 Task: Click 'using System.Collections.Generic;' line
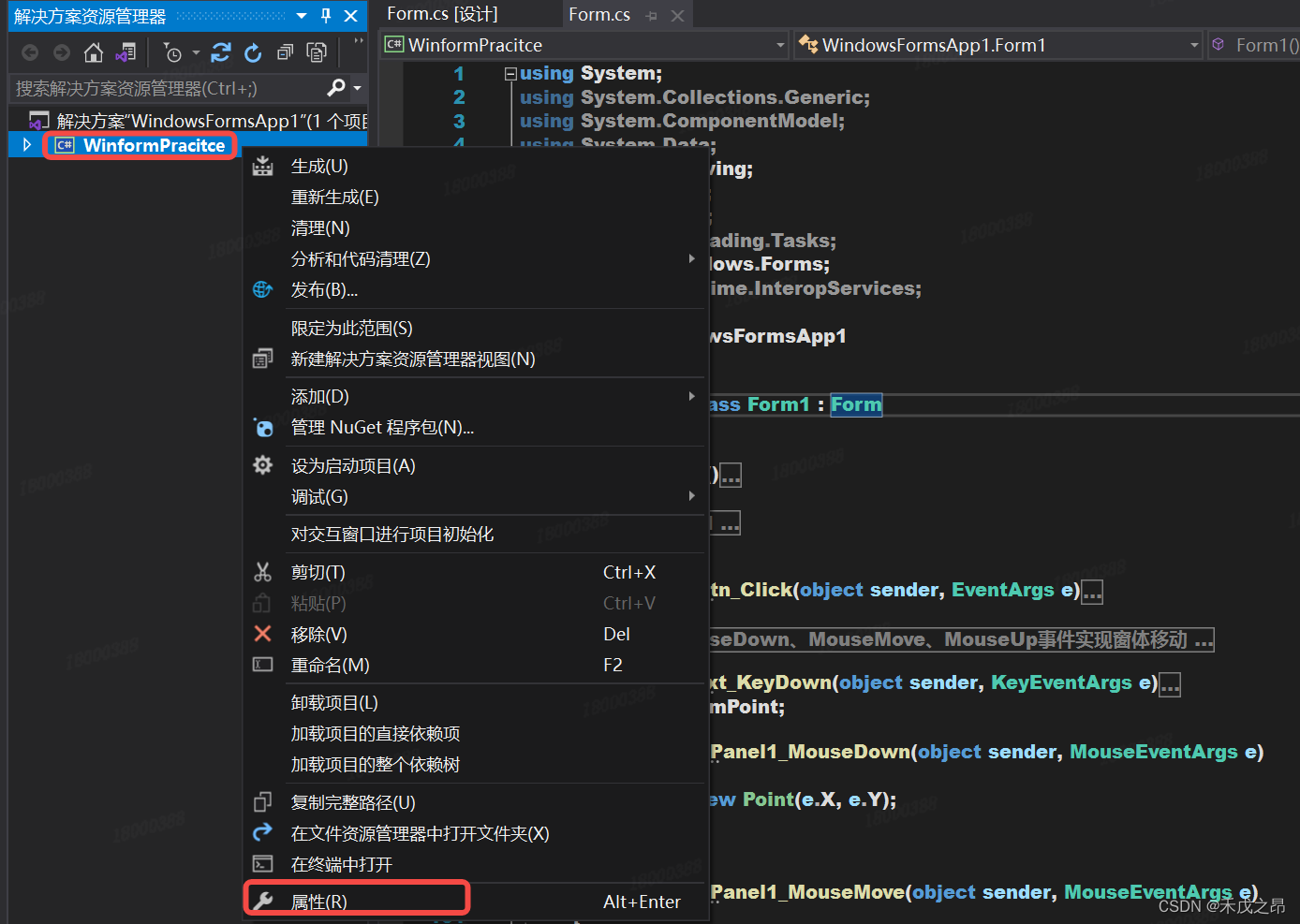pos(695,97)
